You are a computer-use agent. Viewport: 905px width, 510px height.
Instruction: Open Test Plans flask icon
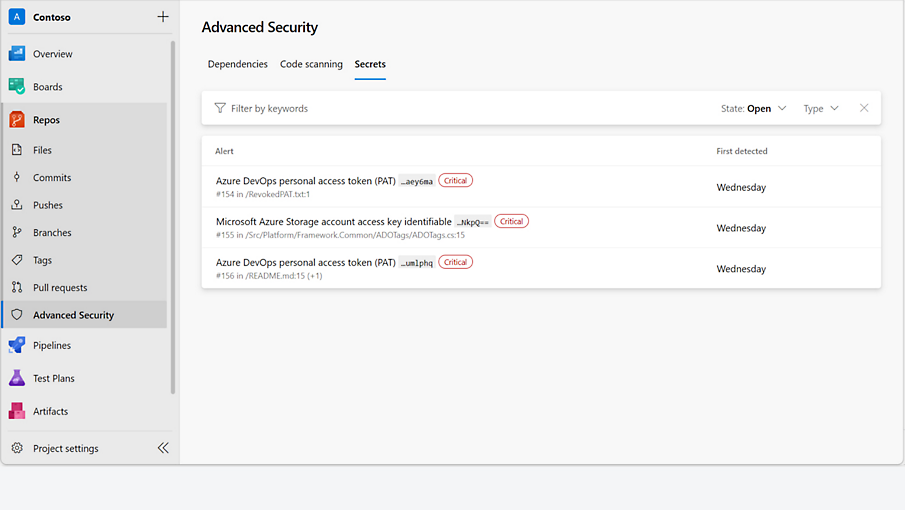coord(17,378)
